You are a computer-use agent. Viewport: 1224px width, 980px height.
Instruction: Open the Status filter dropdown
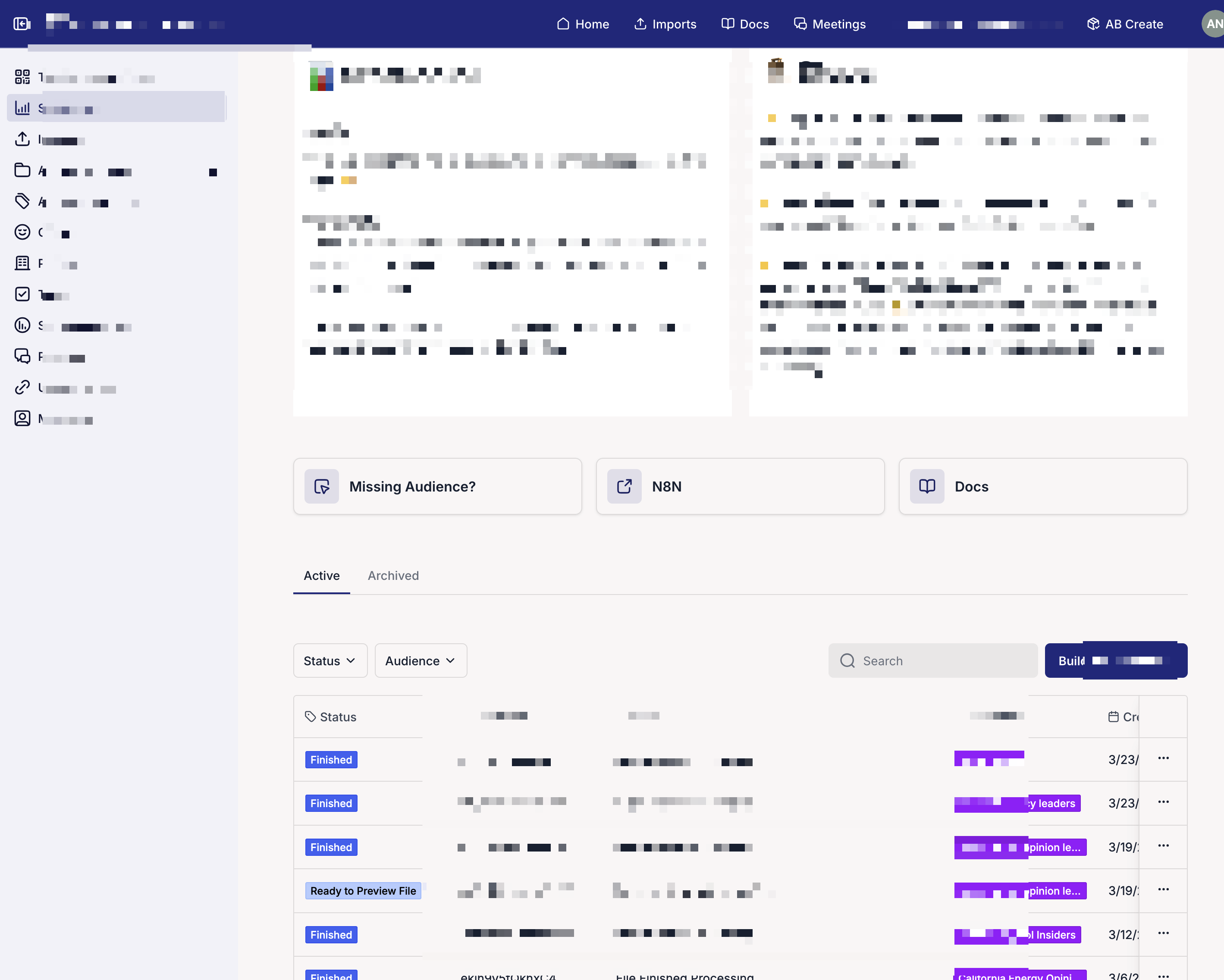[330, 661]
